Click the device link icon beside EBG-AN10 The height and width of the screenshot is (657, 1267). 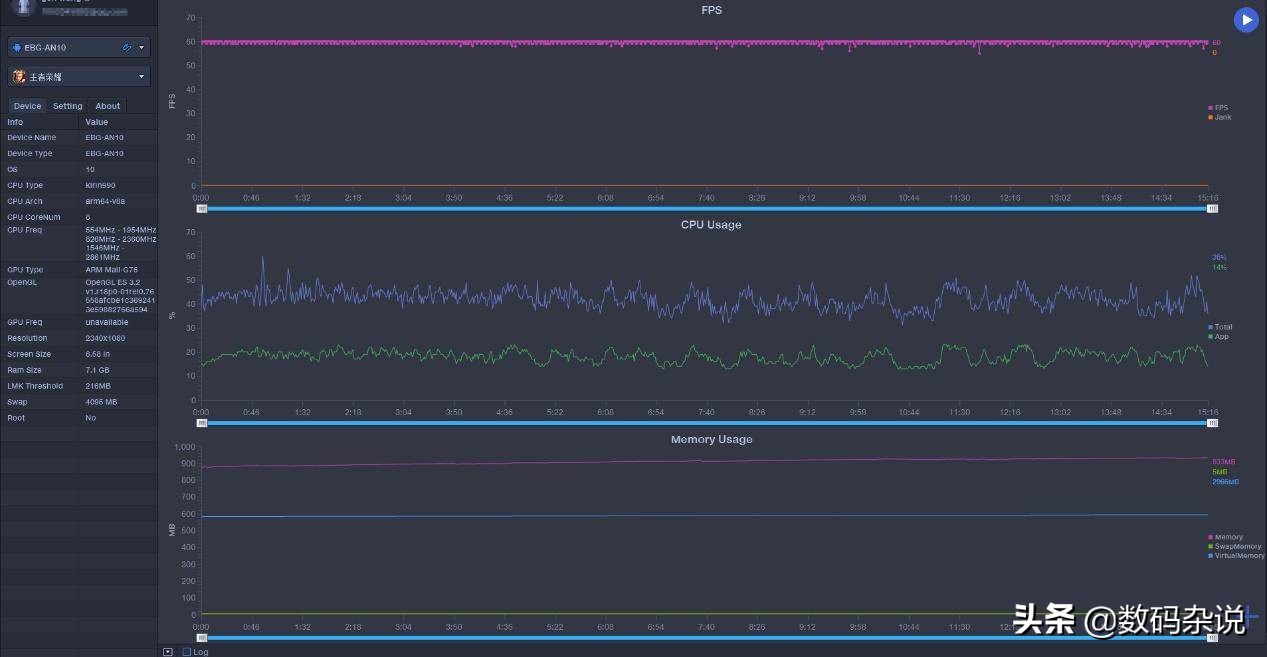pos(127,47)
